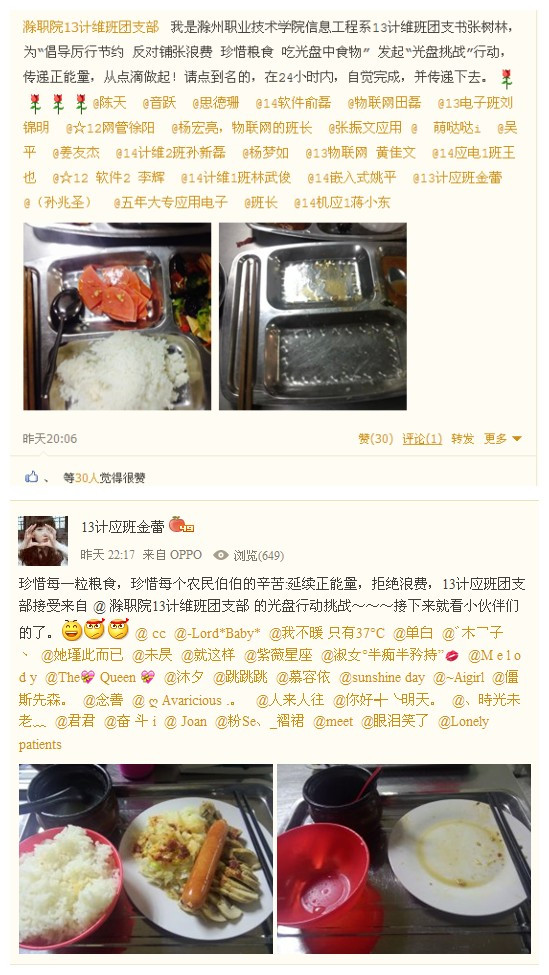The height and width of the screenshot is (975, 549).
Task: Open 滁职院13计维班团支部 author link
Action: tap(91, 27)
